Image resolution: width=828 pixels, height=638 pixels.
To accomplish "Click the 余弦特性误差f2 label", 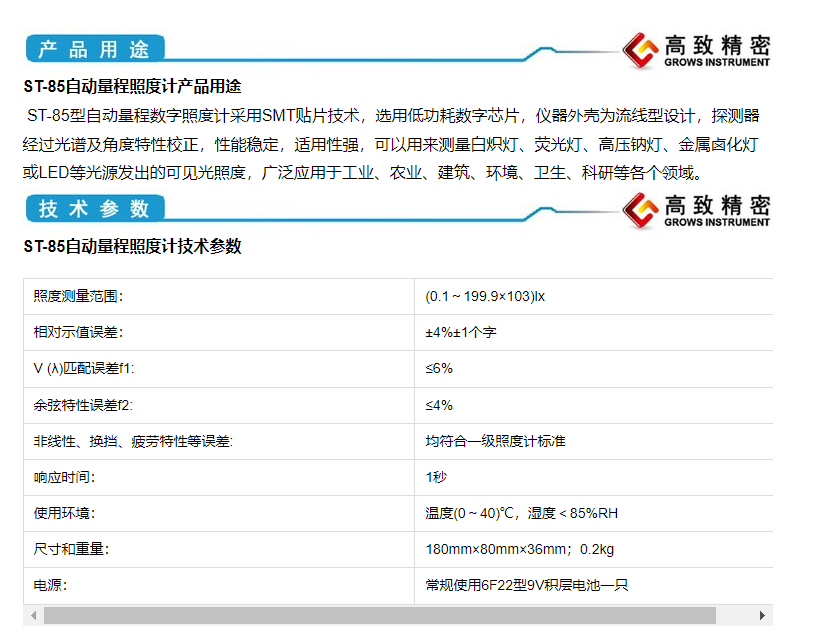I will point(83,405).
